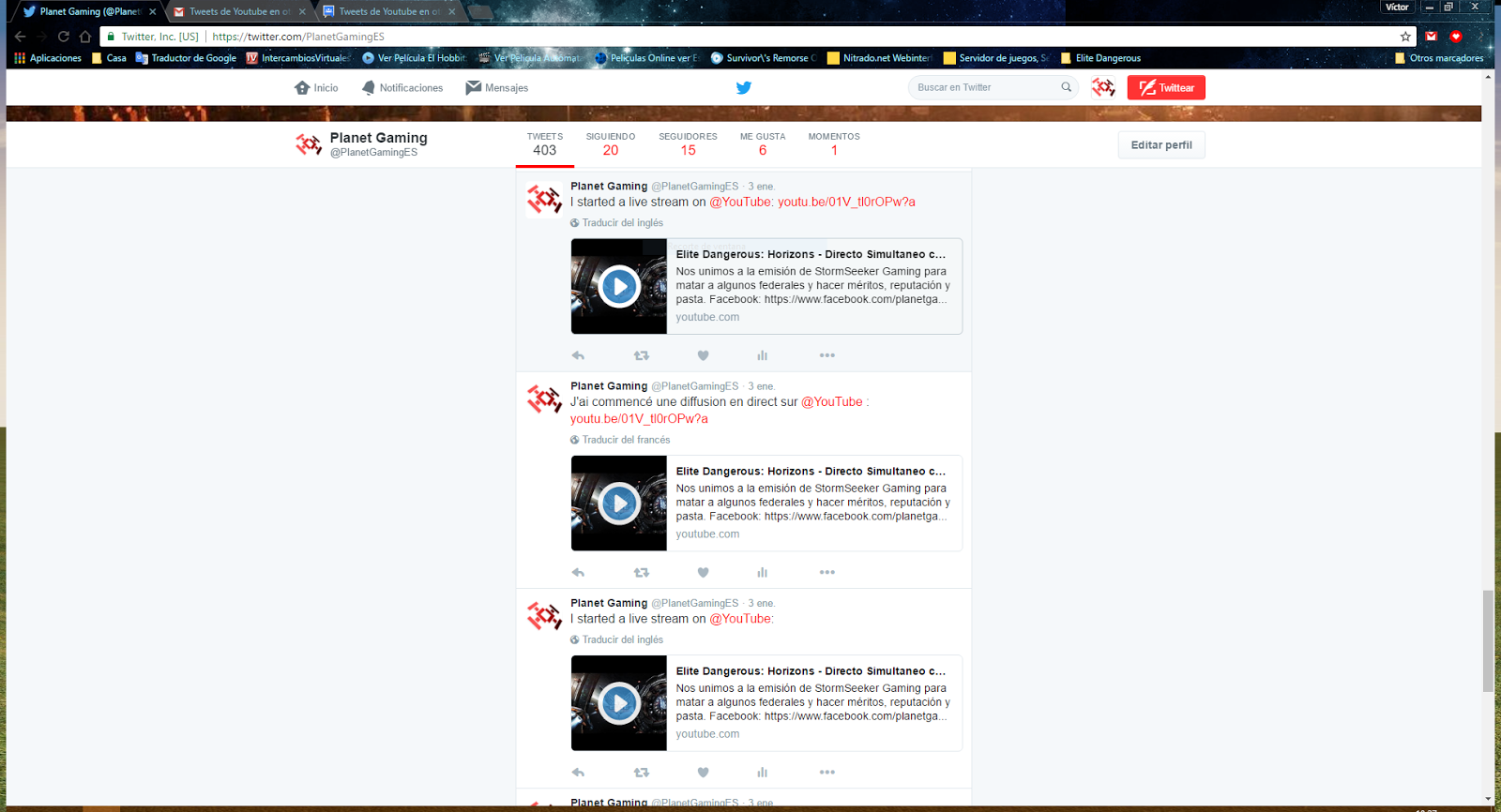
Task: Open youtu.be link in first tweet
Action: [846, 202]
